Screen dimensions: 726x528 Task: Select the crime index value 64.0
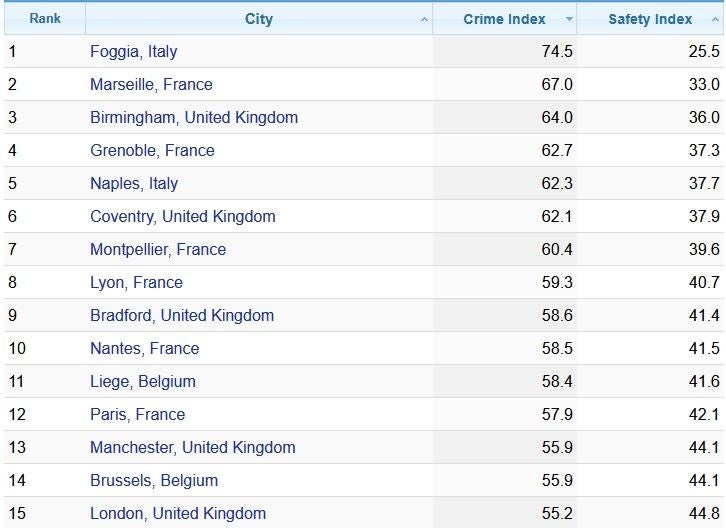(x=557, y=118)
